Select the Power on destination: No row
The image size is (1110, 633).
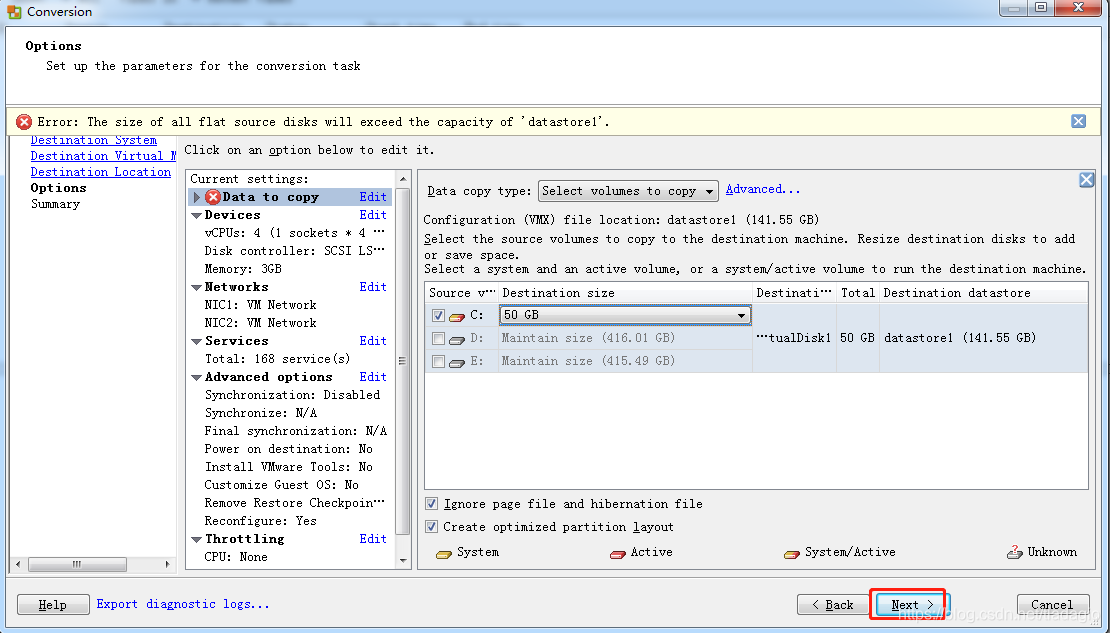click(289, 449)
